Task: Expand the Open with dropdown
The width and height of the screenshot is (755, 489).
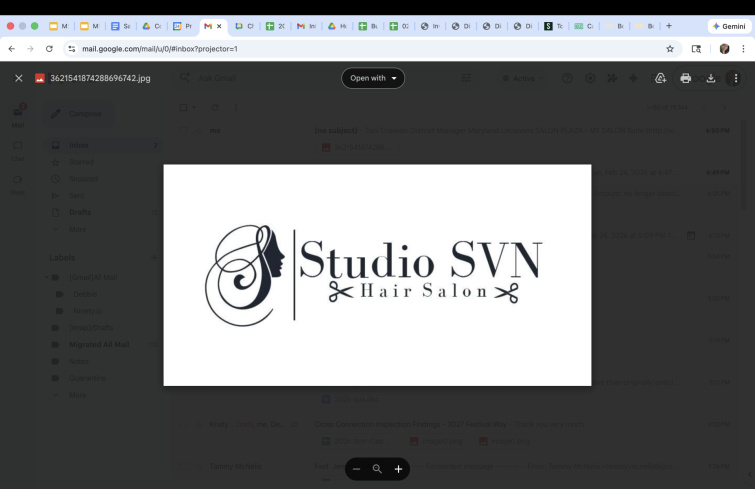Action: (373, 78)
